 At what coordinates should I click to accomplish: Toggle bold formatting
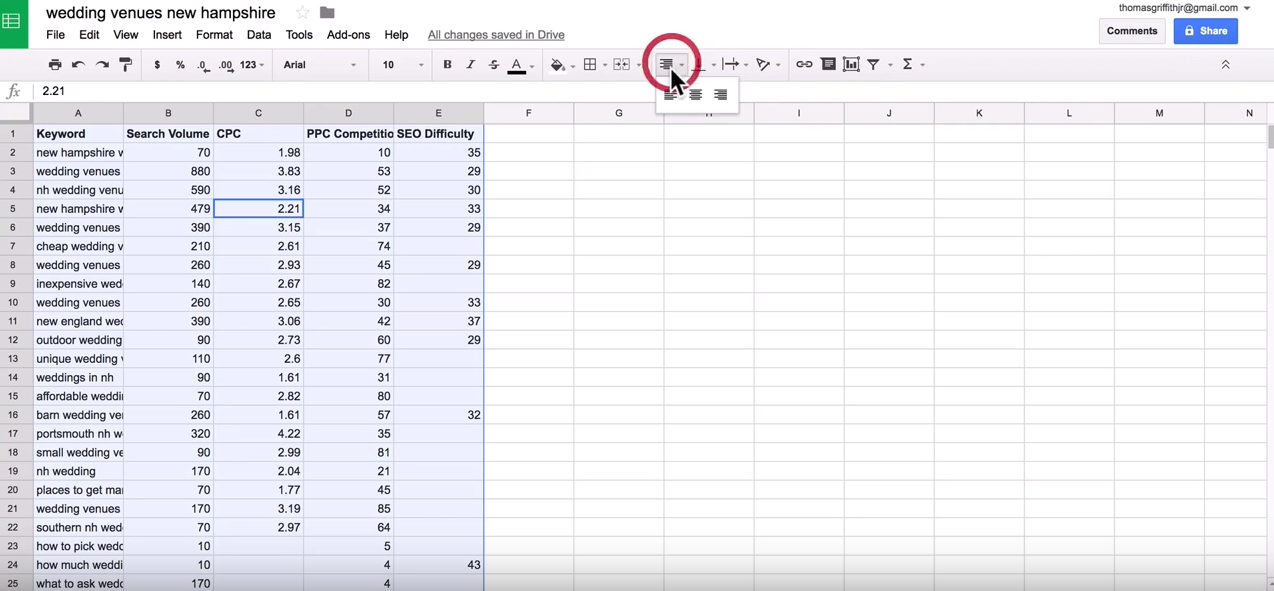pyautogui.click(x=447, y=65)
